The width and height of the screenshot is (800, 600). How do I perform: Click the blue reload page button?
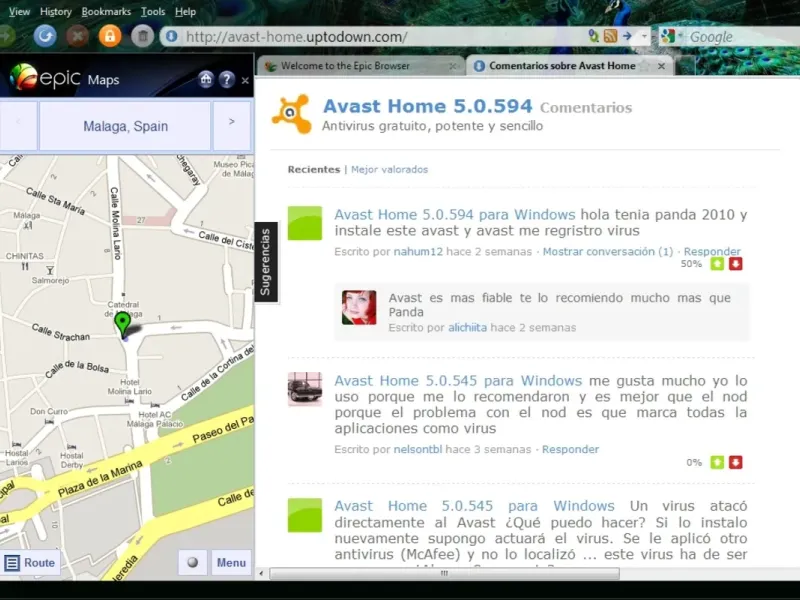pyautogui.click(x=45, y=36)
